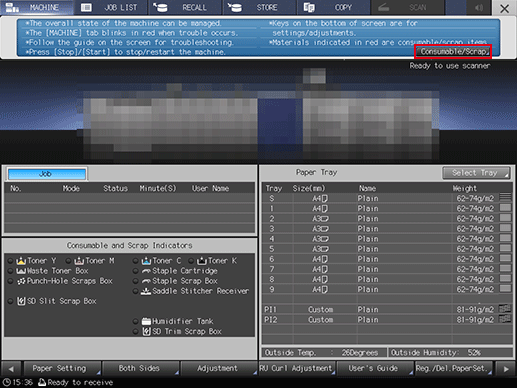Click the Status column header in job list

(115, 189)
